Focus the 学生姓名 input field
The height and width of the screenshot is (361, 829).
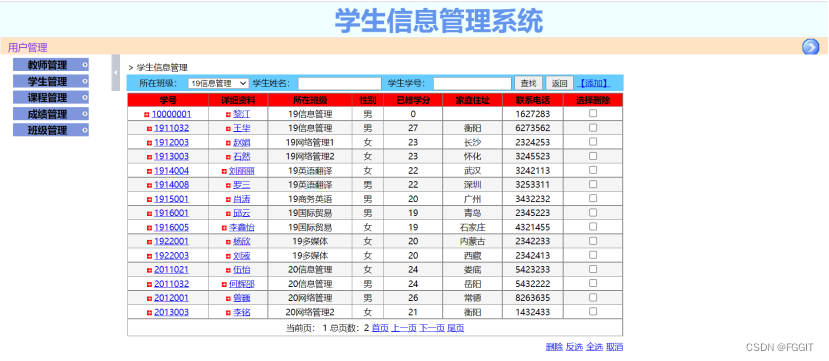339,84
